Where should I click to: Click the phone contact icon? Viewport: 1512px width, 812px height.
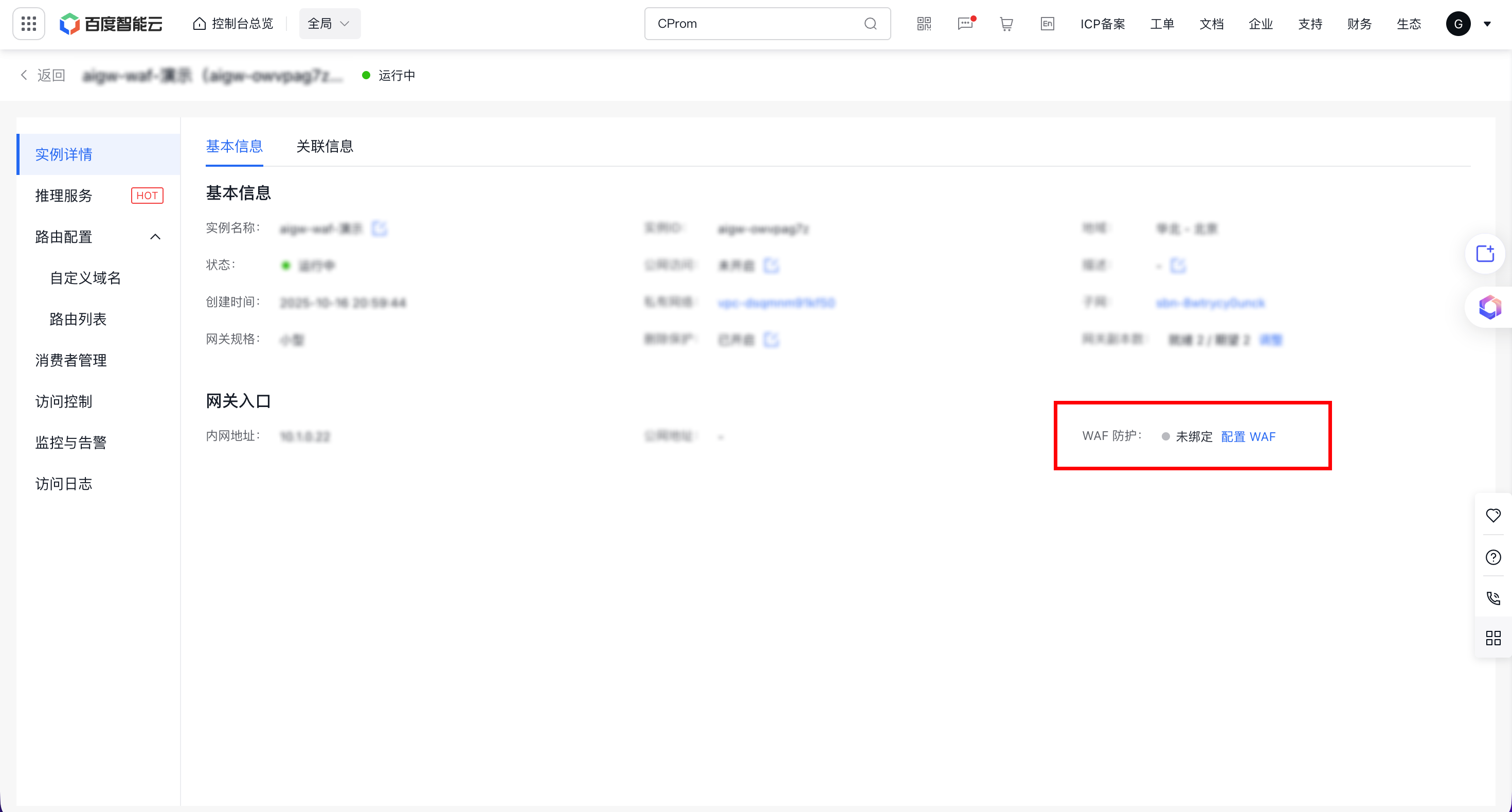tap(1492, 598)
